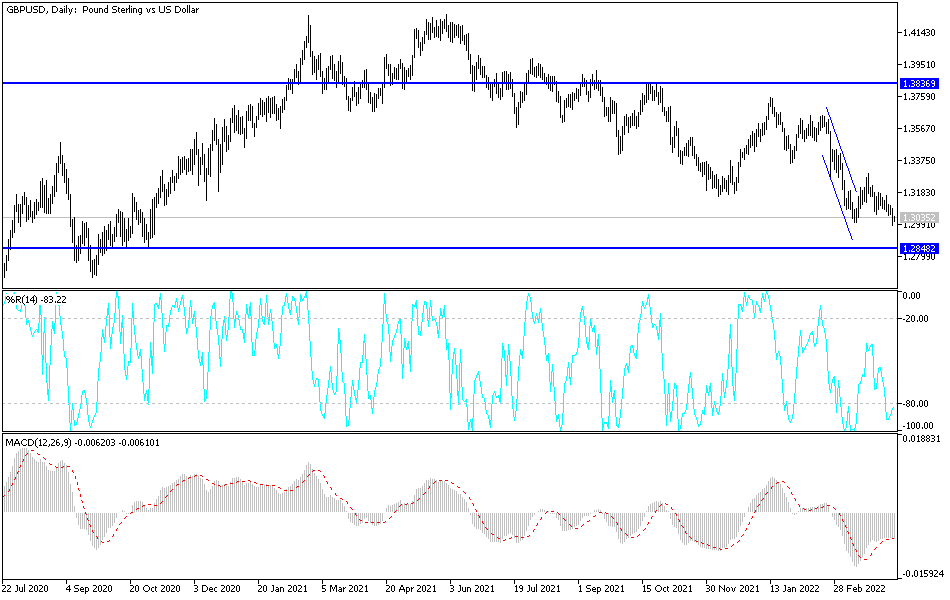The width and height of the screenshot is (950, 600).
Task: Click the 28 Feb 2022 date label
Action: (x=859, y=588)
